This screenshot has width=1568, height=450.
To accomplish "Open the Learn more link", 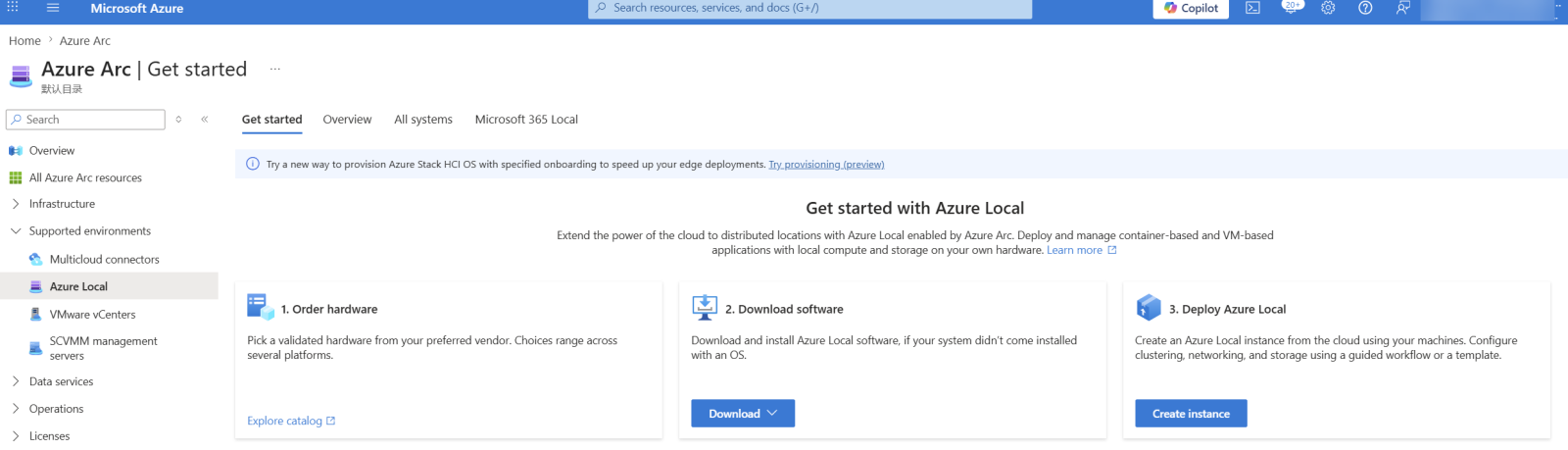I will click(x=1081, y=250).
